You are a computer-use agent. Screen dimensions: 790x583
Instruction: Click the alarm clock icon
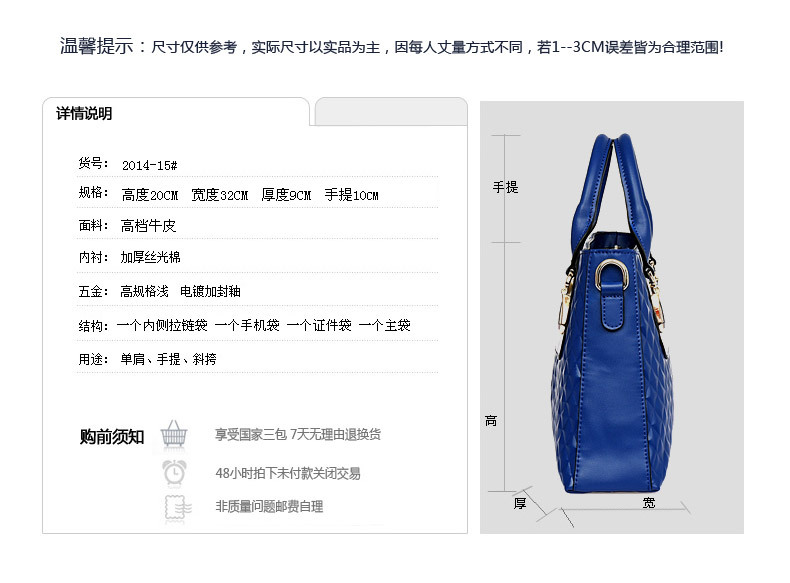(174, 473)
